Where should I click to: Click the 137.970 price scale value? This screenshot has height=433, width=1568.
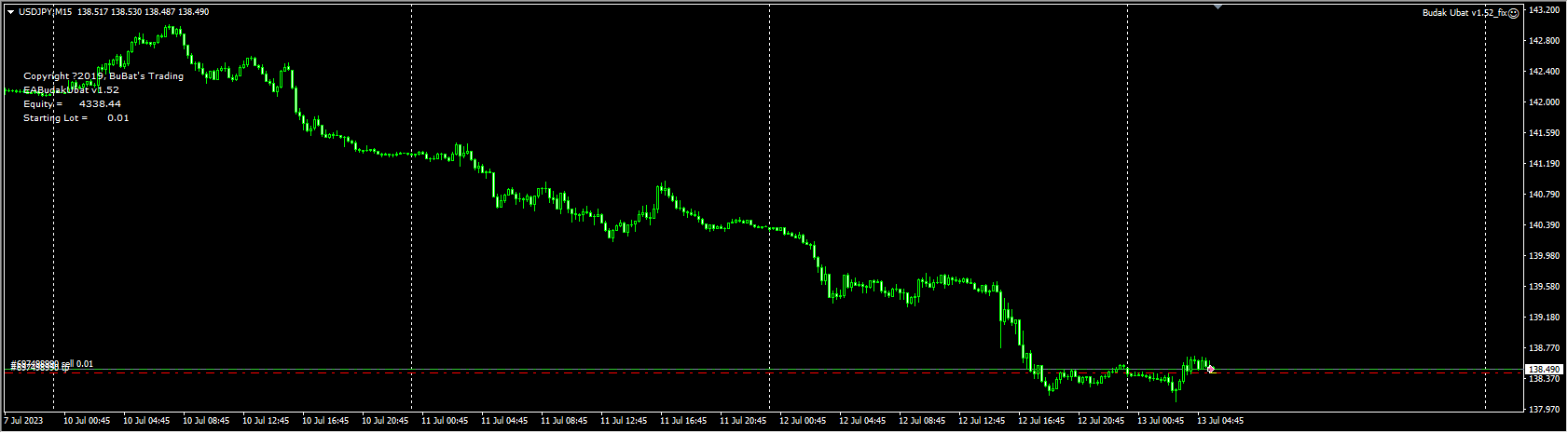point(1544,410)
